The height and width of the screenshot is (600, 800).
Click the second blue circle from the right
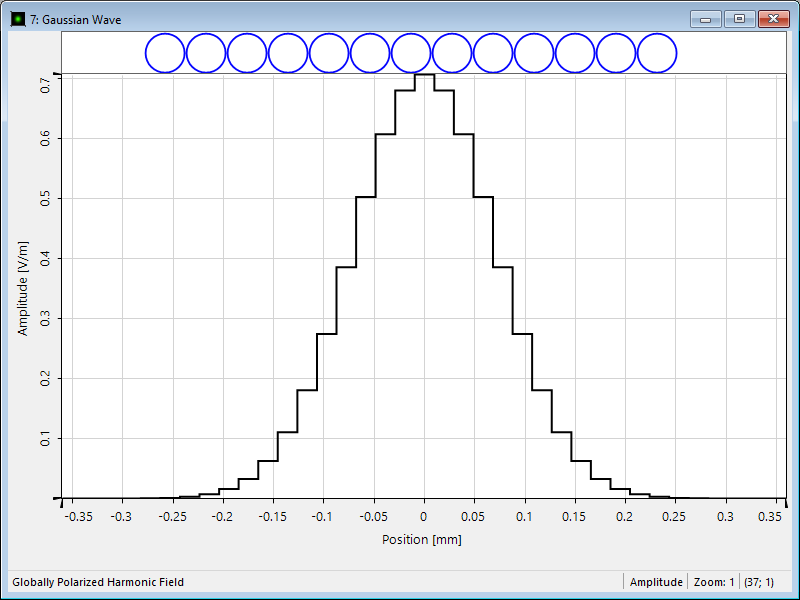pos(616,53)
